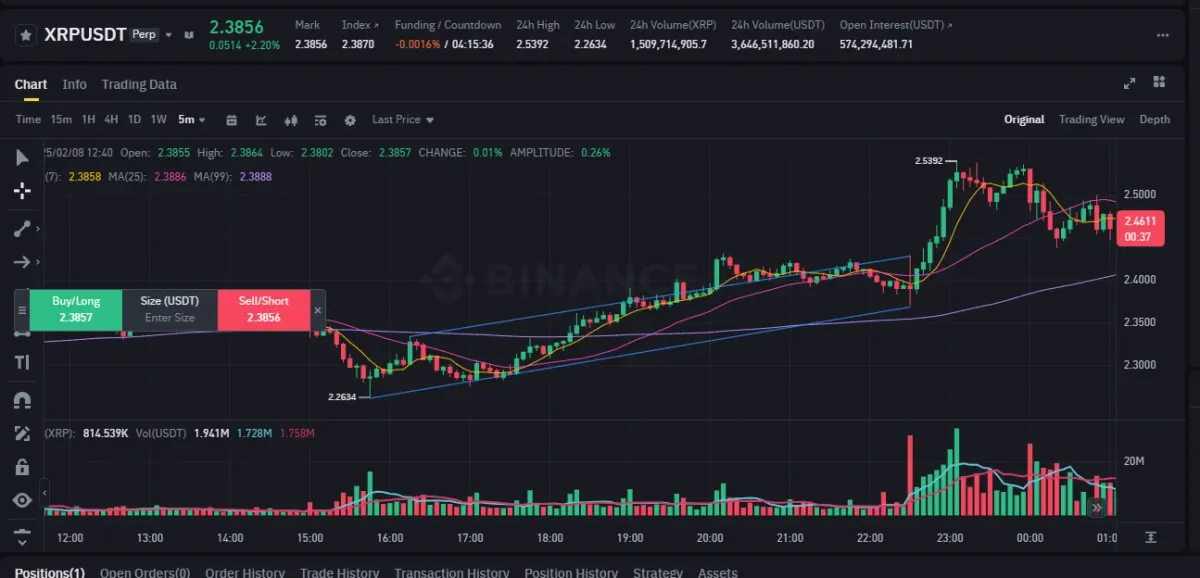Screen dimensions: 1200x578
Task: Open the 5m interval dropdown
Action: pos(191,120)
